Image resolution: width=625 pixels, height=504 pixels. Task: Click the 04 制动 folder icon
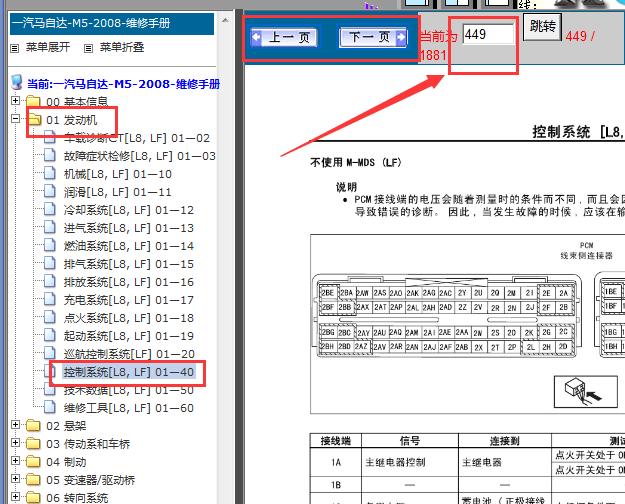[33, 461]
